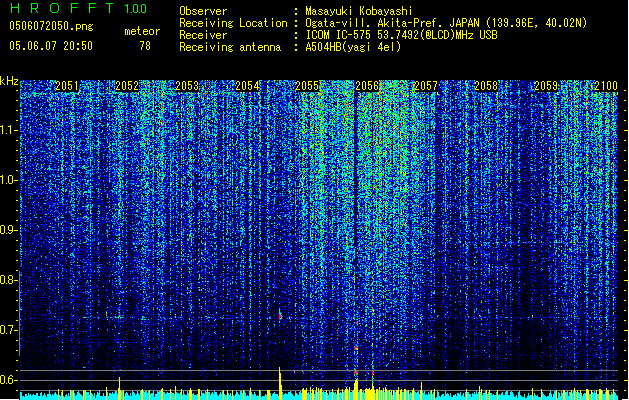Click the meteor count value 78
Viewport: 629px width, 400px height.
[145, 46]
